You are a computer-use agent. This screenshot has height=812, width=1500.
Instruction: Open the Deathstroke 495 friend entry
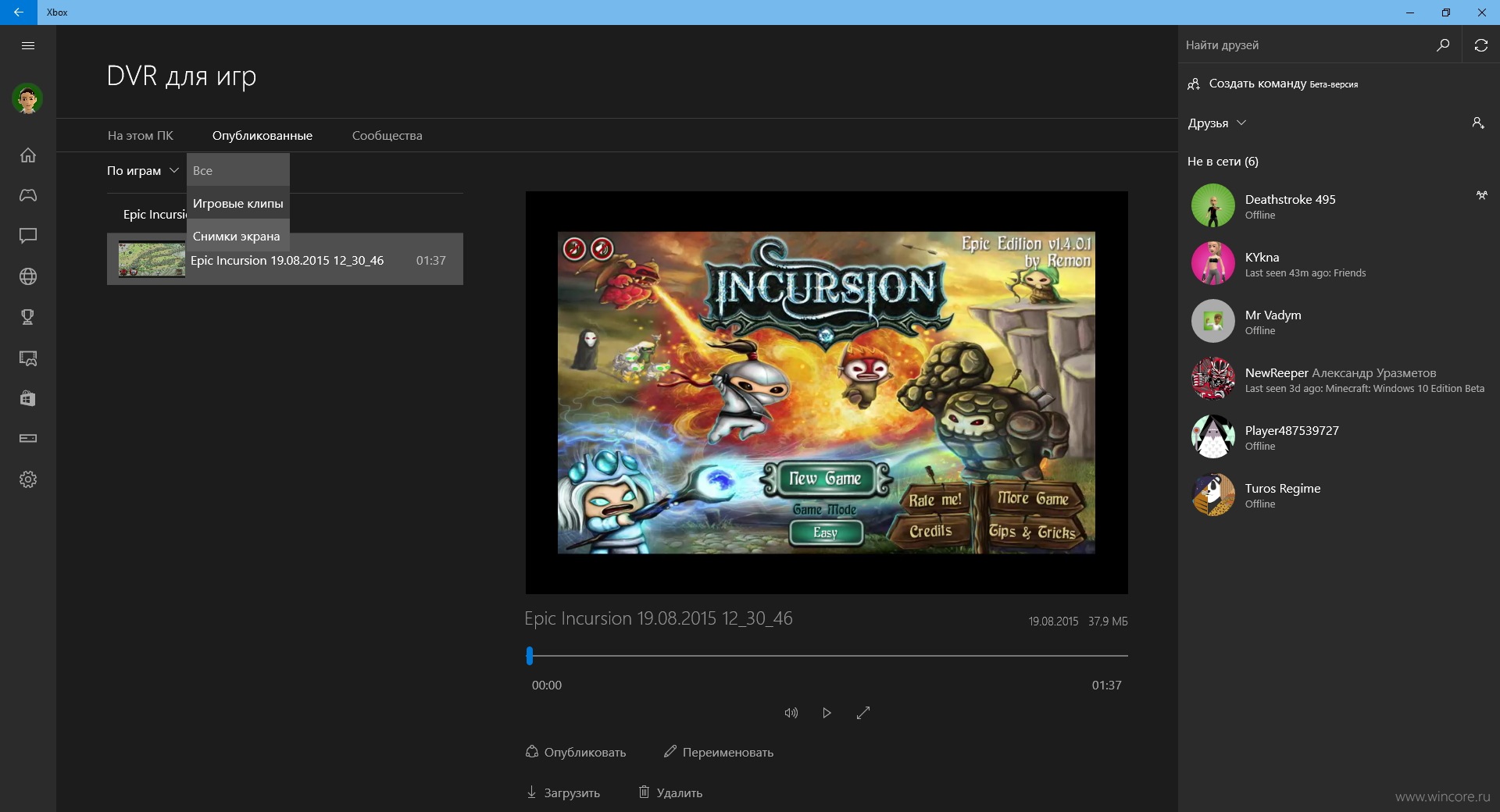pyautogui.click(x=1339, y=206)
